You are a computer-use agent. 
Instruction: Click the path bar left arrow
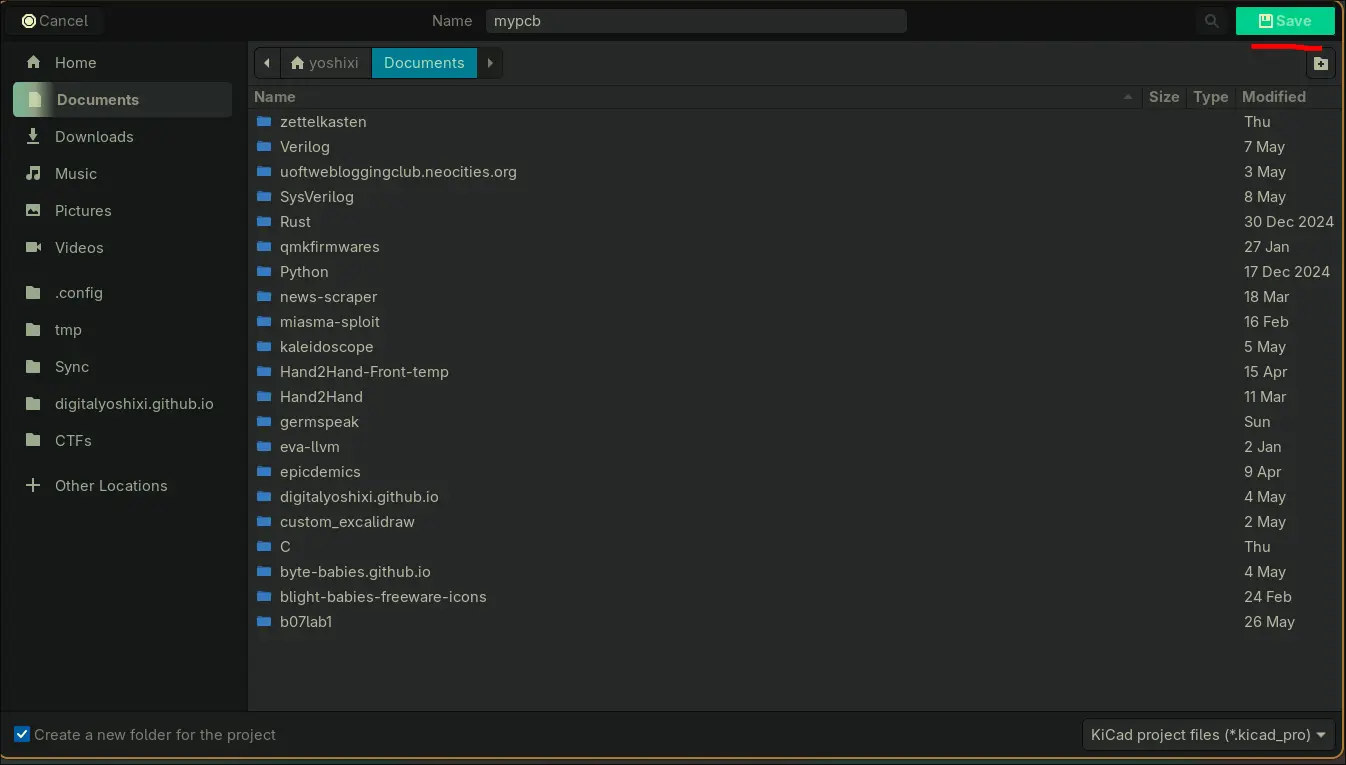tap(267, 63)
